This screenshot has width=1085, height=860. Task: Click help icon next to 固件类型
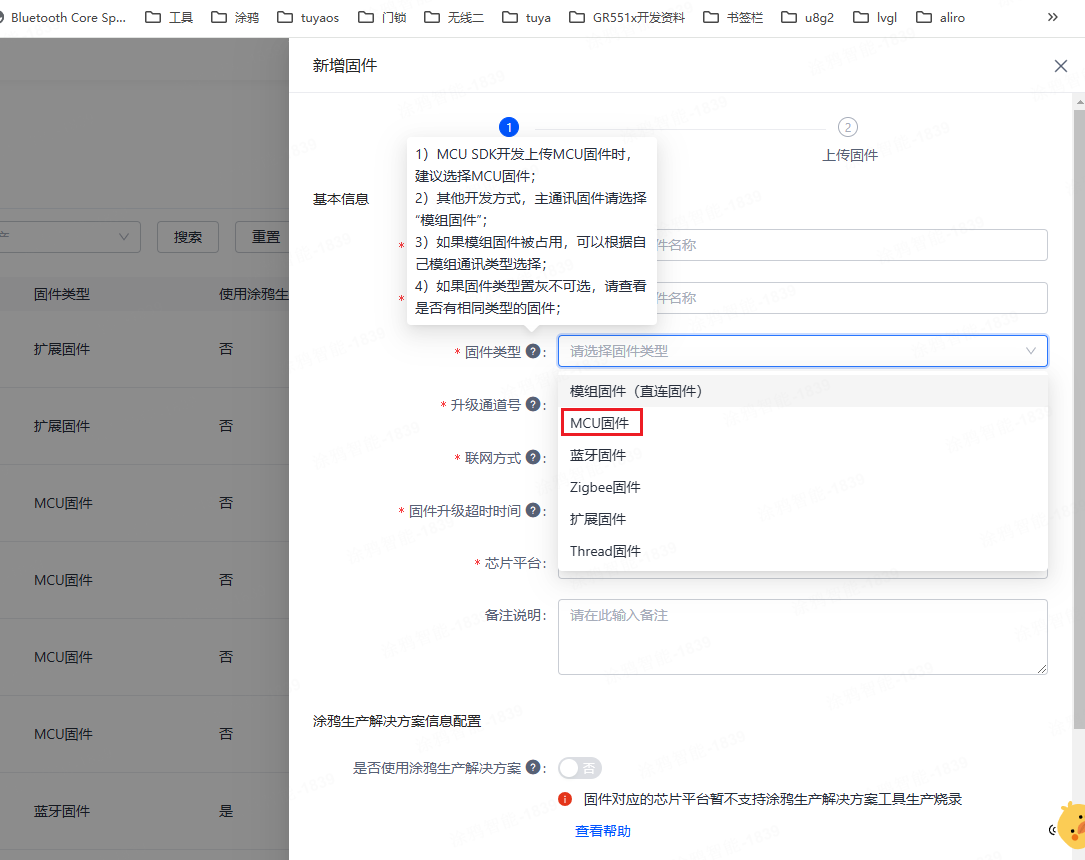533,351
